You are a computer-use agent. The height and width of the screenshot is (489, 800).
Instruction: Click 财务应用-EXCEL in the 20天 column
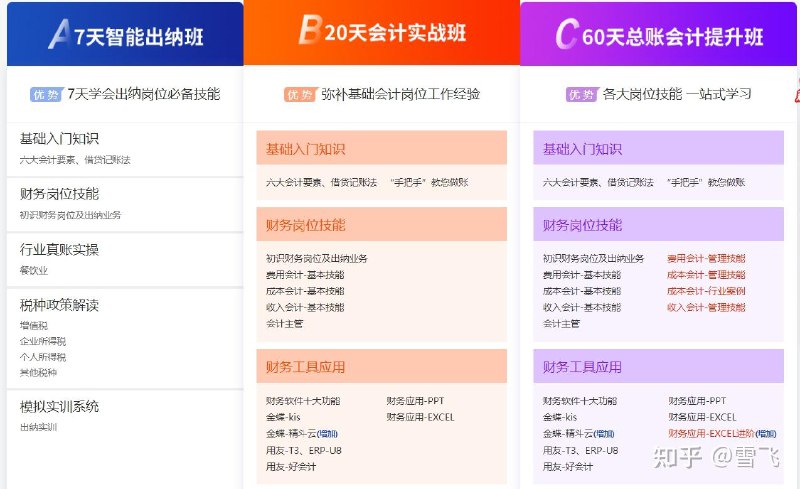[x=420, y=417]
